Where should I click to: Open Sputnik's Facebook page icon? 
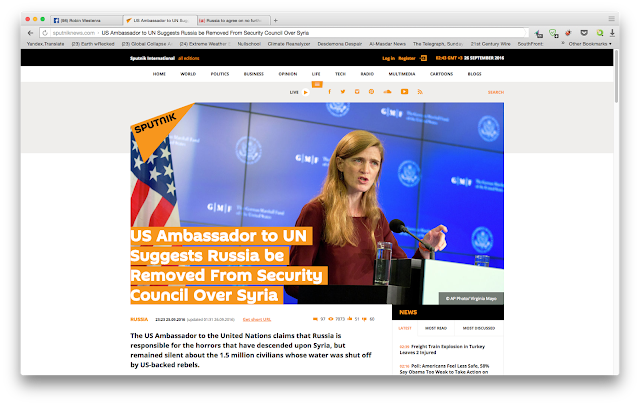[x=329, y=92]
